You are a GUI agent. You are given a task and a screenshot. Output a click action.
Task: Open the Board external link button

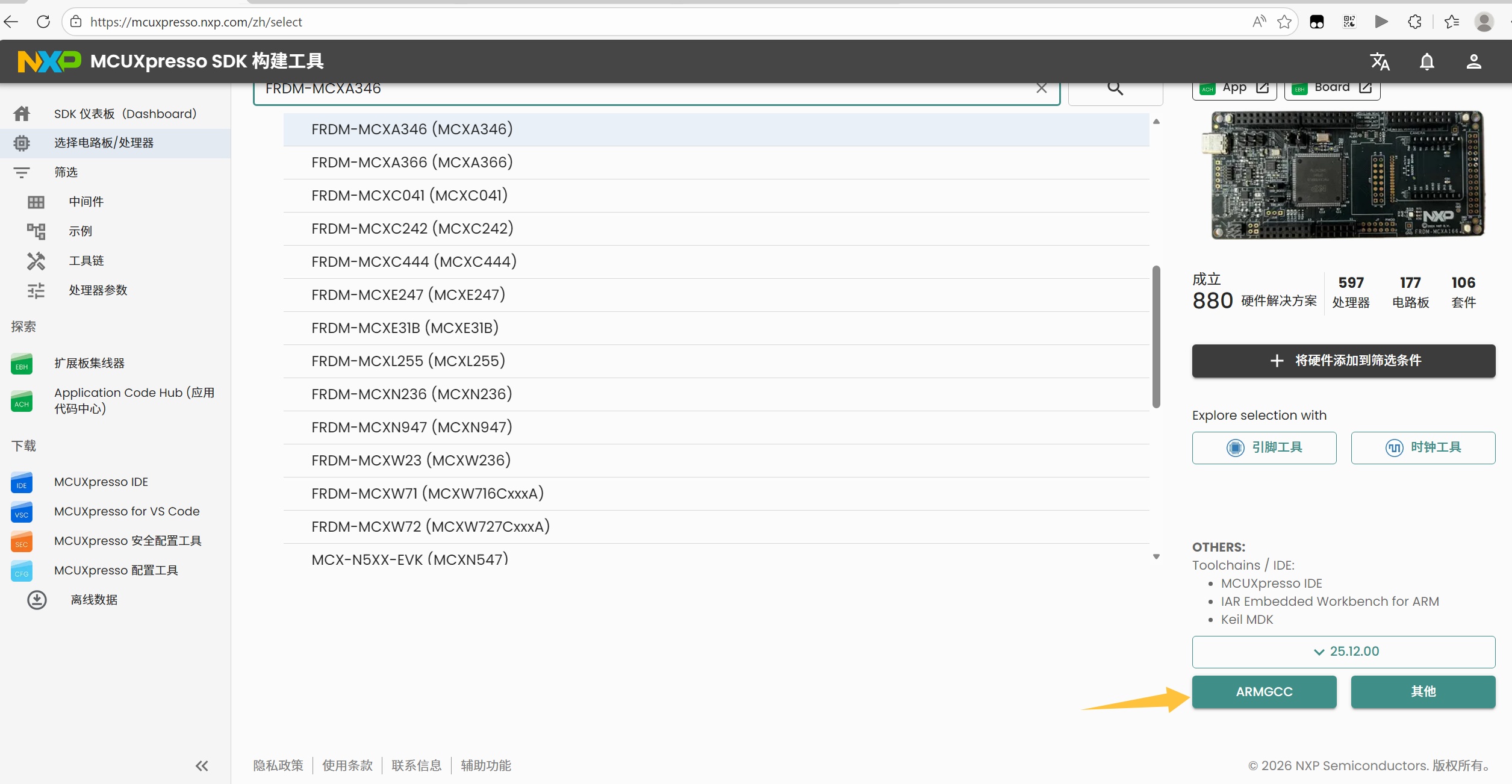1333,89
